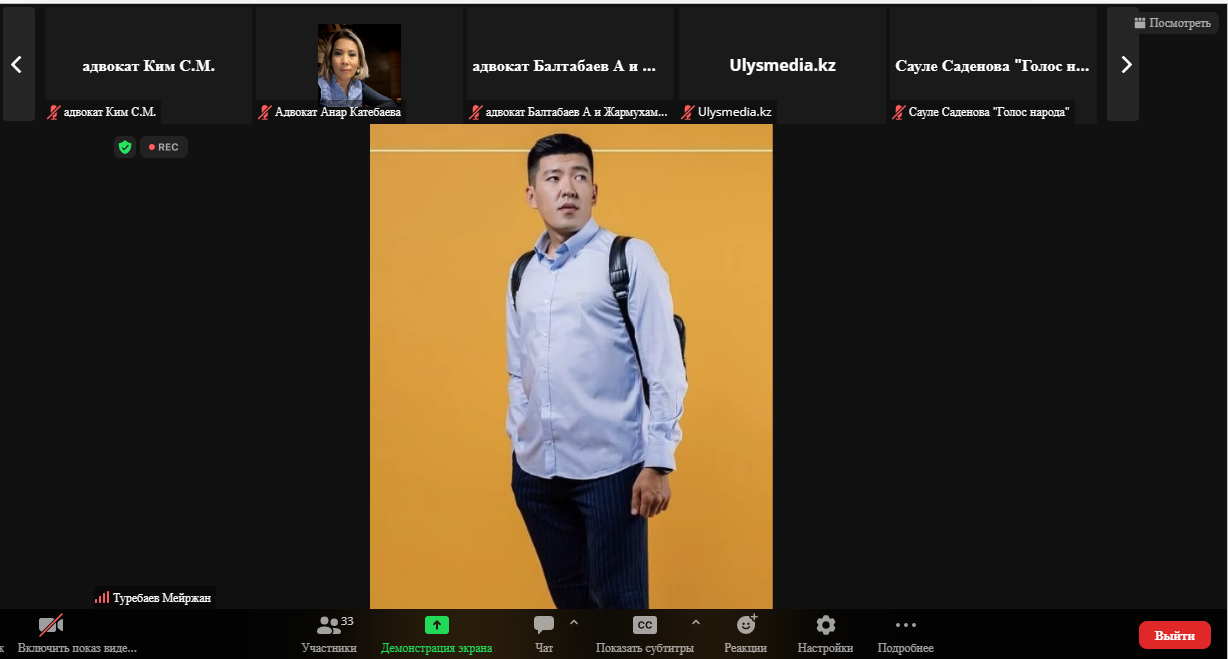The image size is (1228, 659).
Task: Click the REC recording indicator
Action: click(164, 147)
